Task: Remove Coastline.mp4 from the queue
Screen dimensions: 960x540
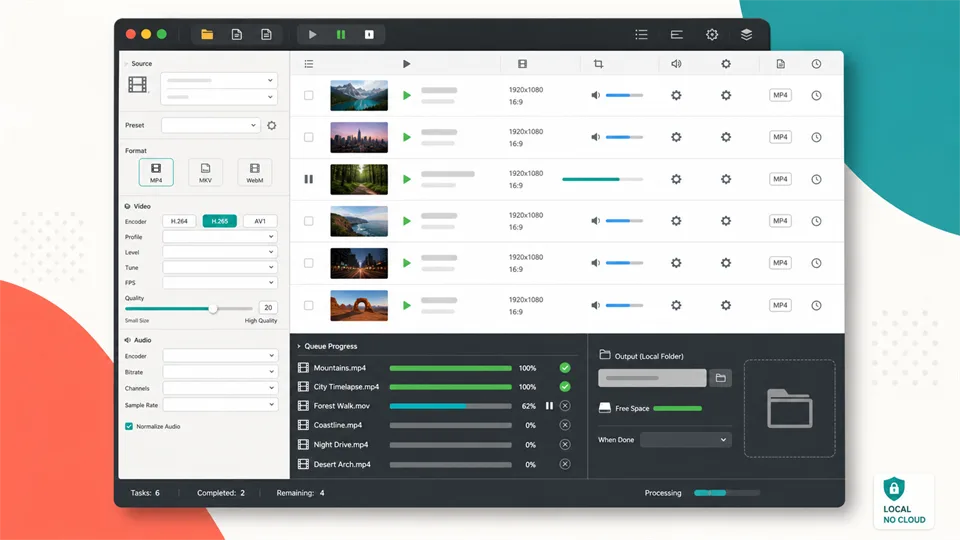Action: [565, 425]
